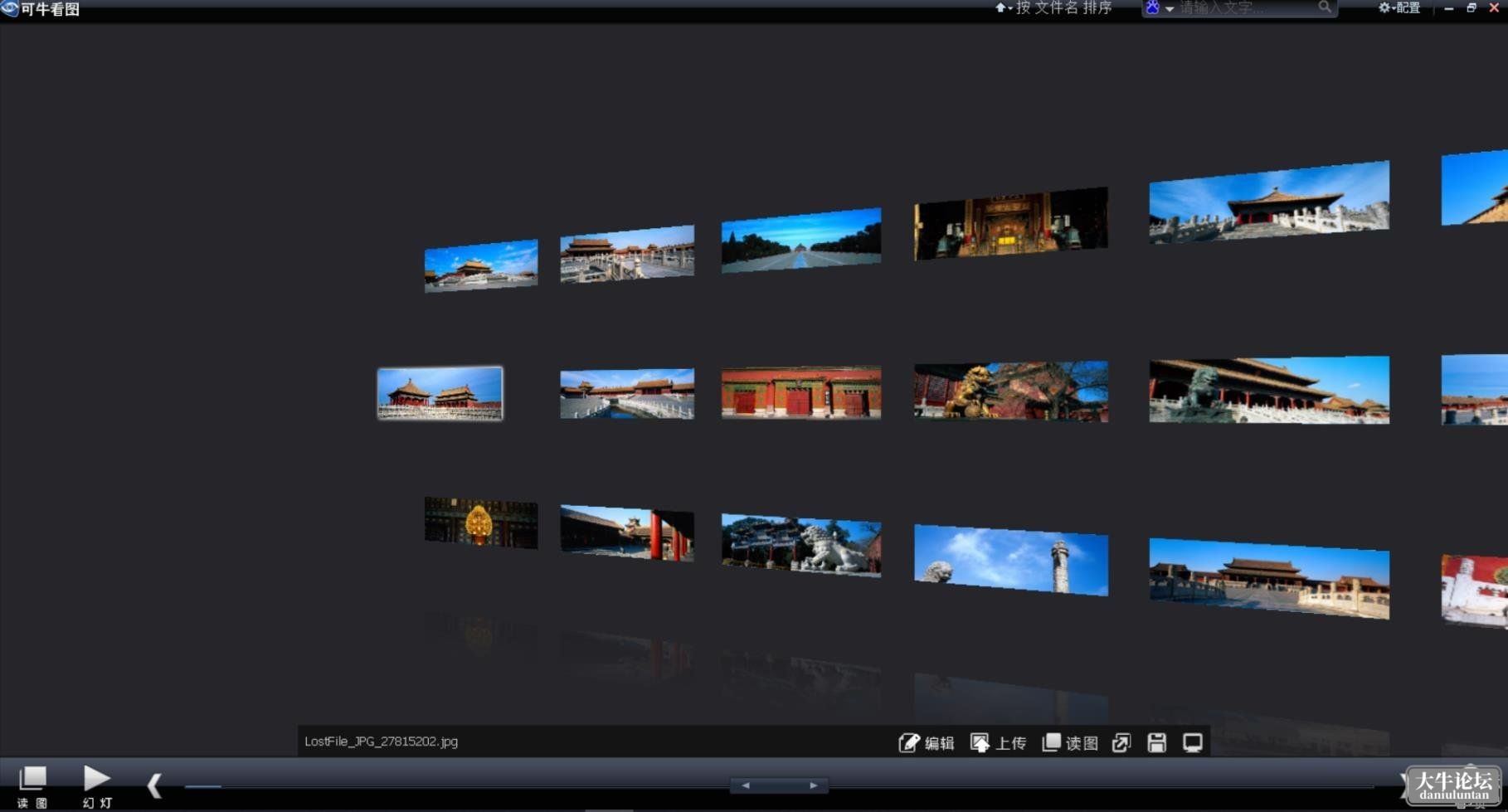Select the golden lion statue thumbnail

pyautogui.click(x=1011, y=391)
